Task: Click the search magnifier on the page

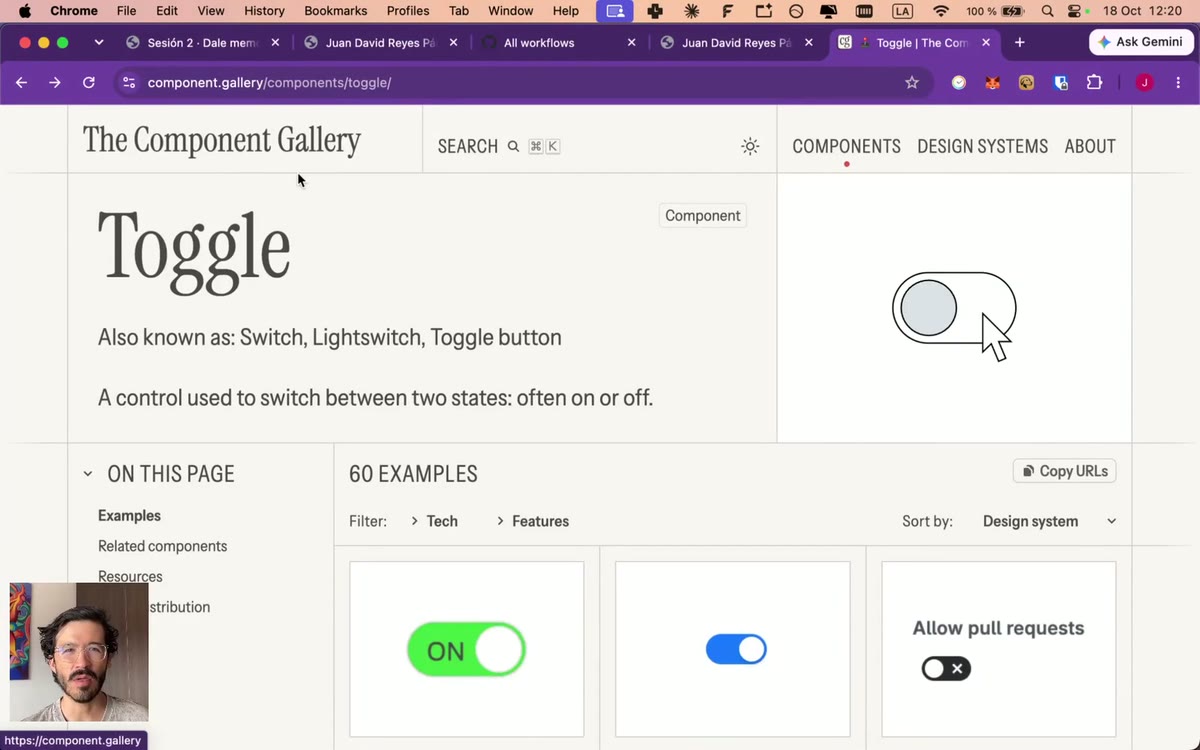Action: [513, 146]
